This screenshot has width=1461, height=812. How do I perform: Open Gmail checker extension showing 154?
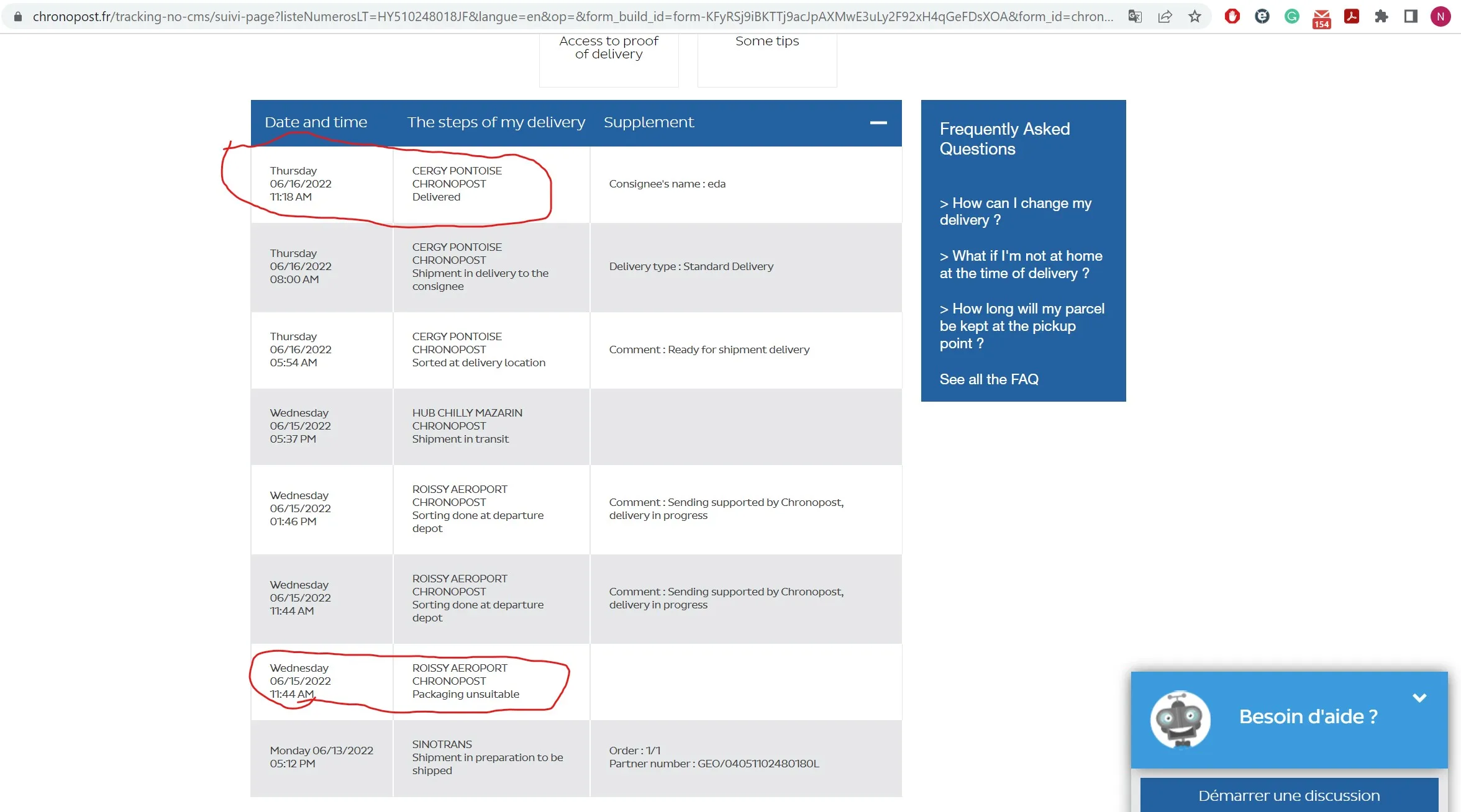coord(1321,18)
